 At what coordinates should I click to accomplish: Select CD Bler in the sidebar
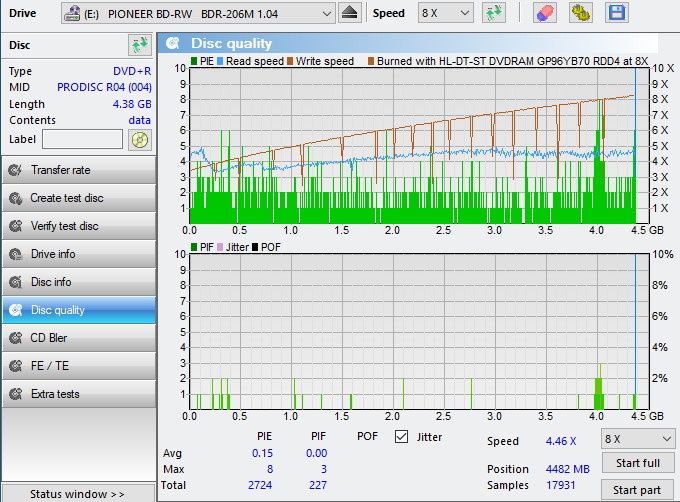(78, 338)
